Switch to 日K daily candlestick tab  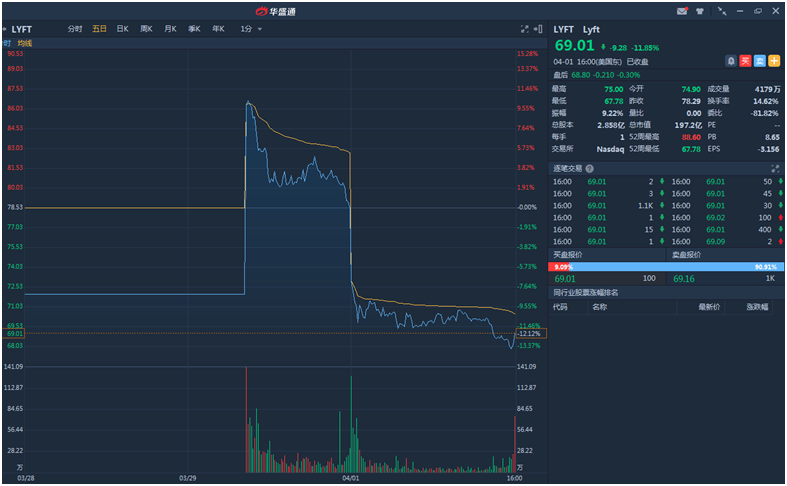(122, 29)
